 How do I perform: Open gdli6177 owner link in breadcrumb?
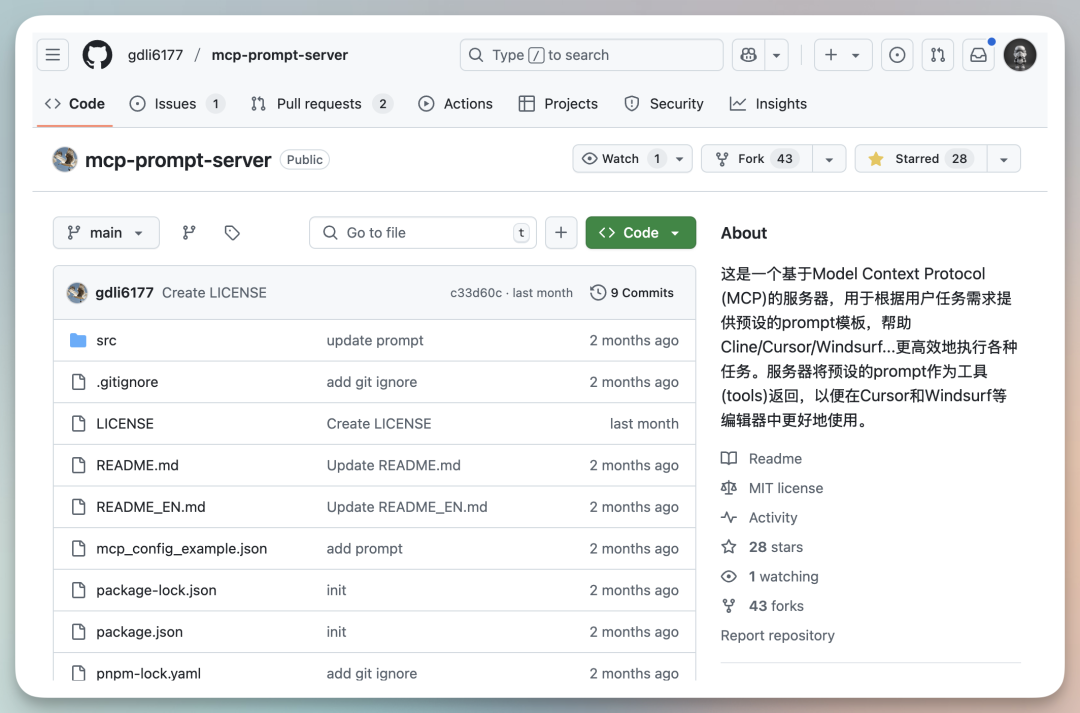[156, 55]
